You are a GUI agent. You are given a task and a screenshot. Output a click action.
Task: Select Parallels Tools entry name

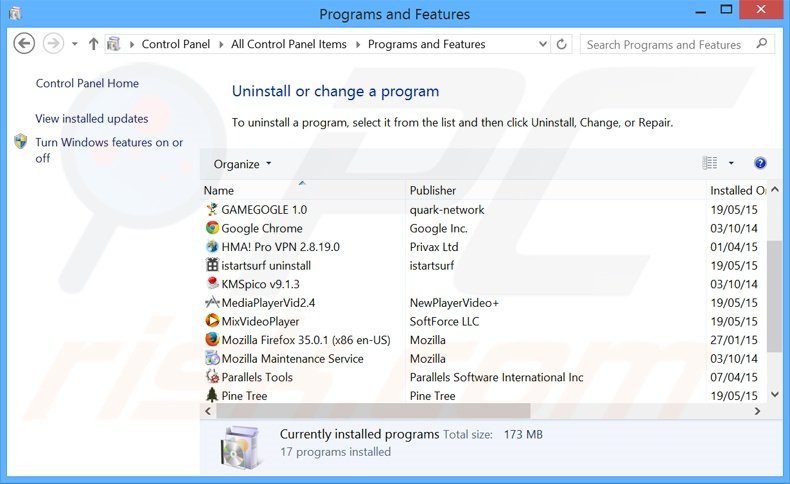(257, 377)
